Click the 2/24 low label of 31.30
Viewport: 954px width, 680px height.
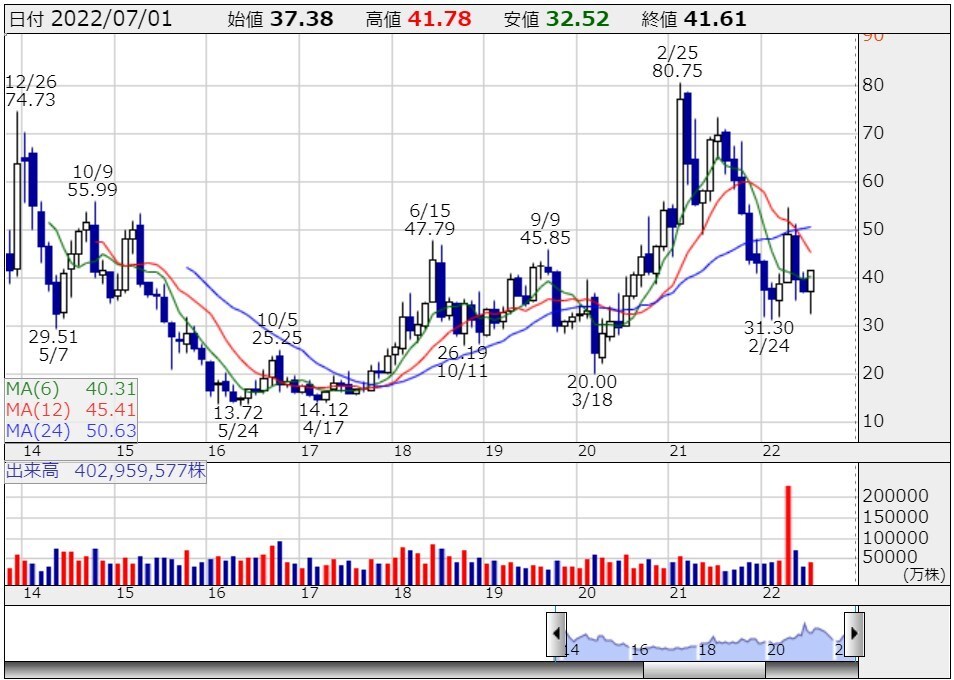coord(768,336)
